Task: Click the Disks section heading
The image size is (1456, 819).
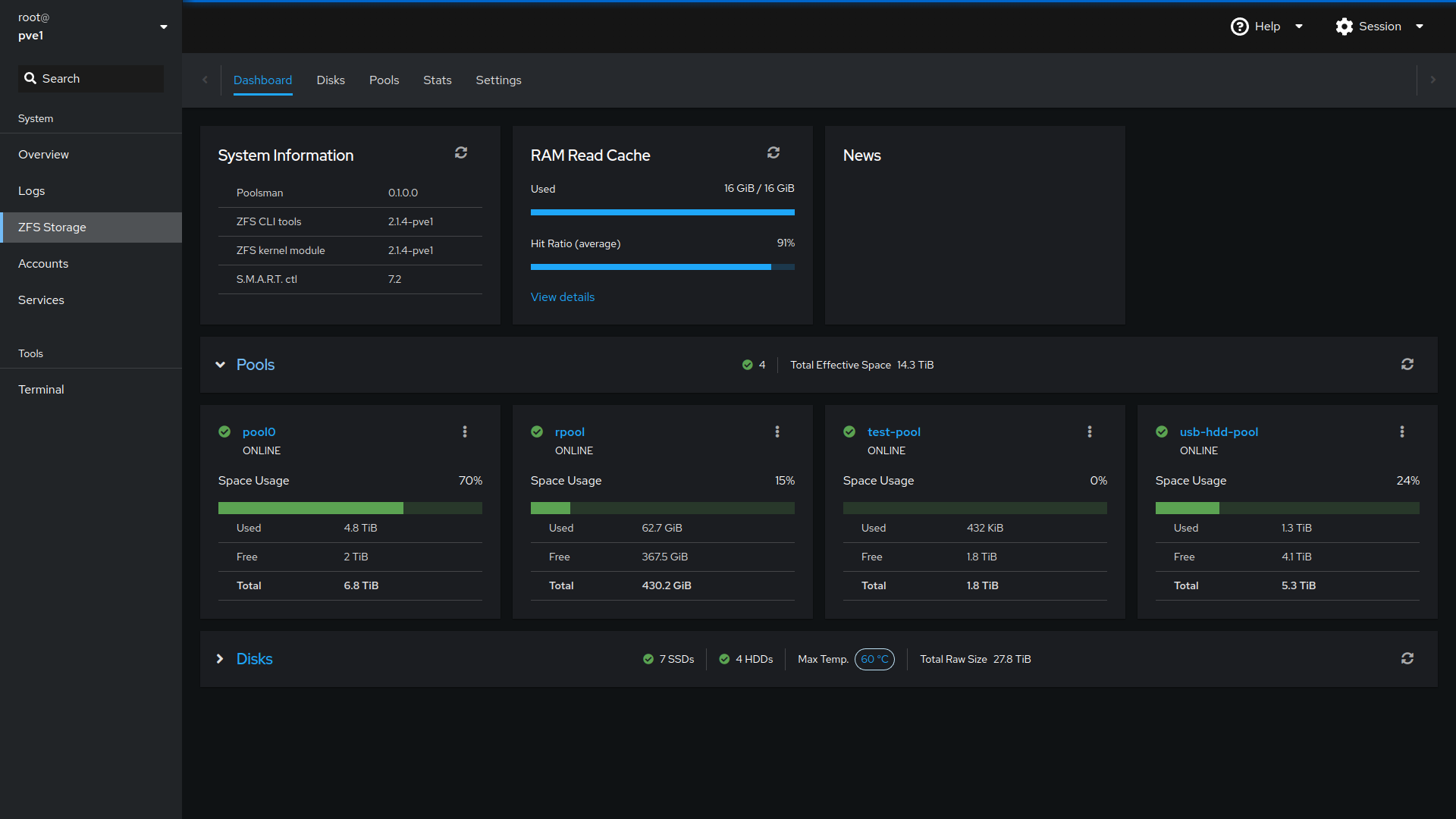Action: tap(254, 659)
